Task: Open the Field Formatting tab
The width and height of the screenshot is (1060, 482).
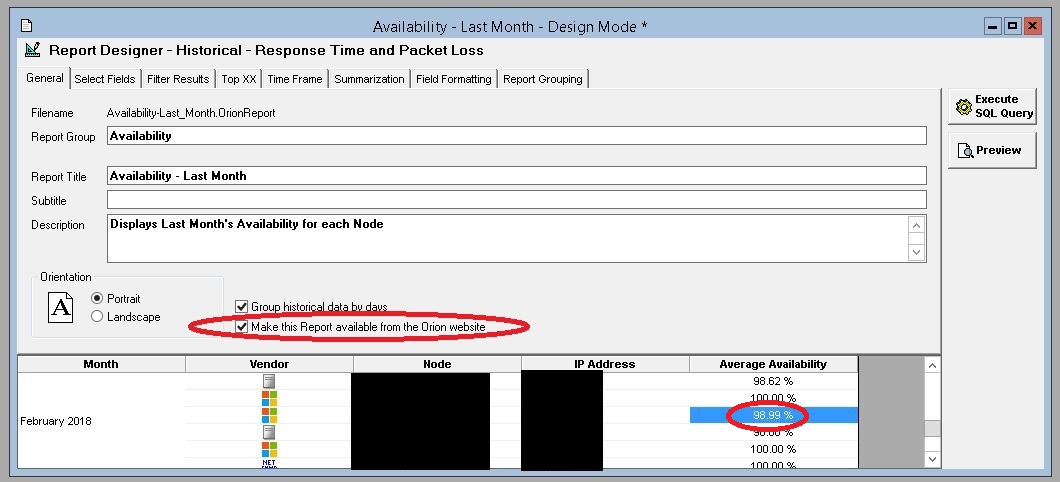Action: [x=454, y=79]
